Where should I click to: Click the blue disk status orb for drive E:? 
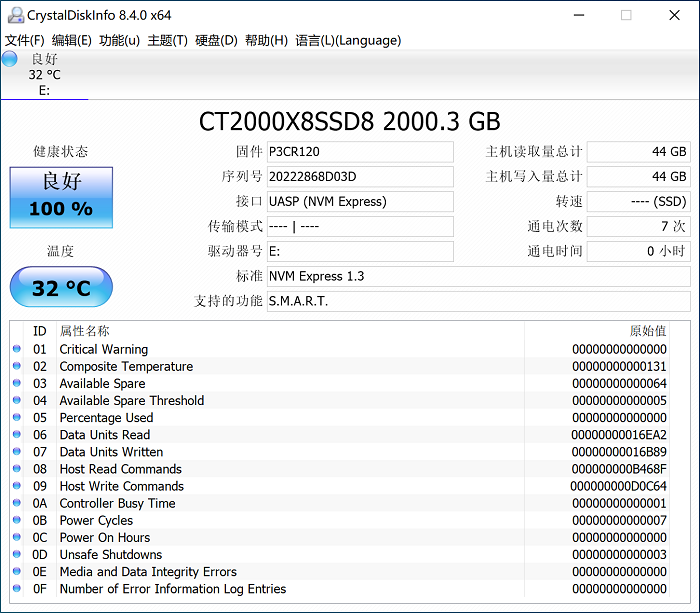(x=10, y=59)
